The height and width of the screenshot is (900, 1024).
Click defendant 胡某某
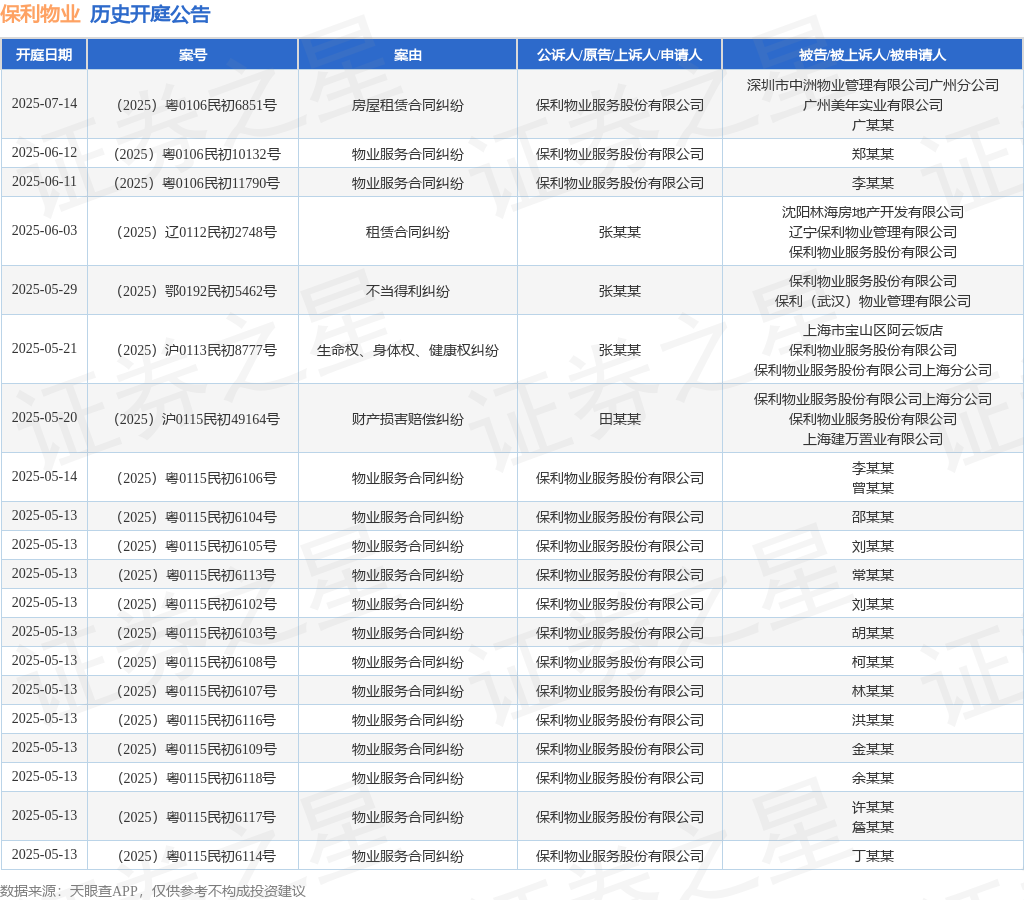(x=872, y=633)
